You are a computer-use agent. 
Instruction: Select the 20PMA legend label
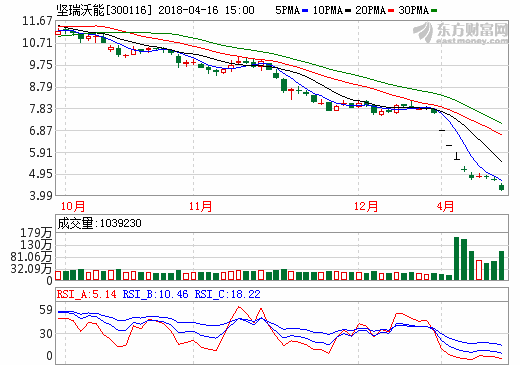pos(370,10)
